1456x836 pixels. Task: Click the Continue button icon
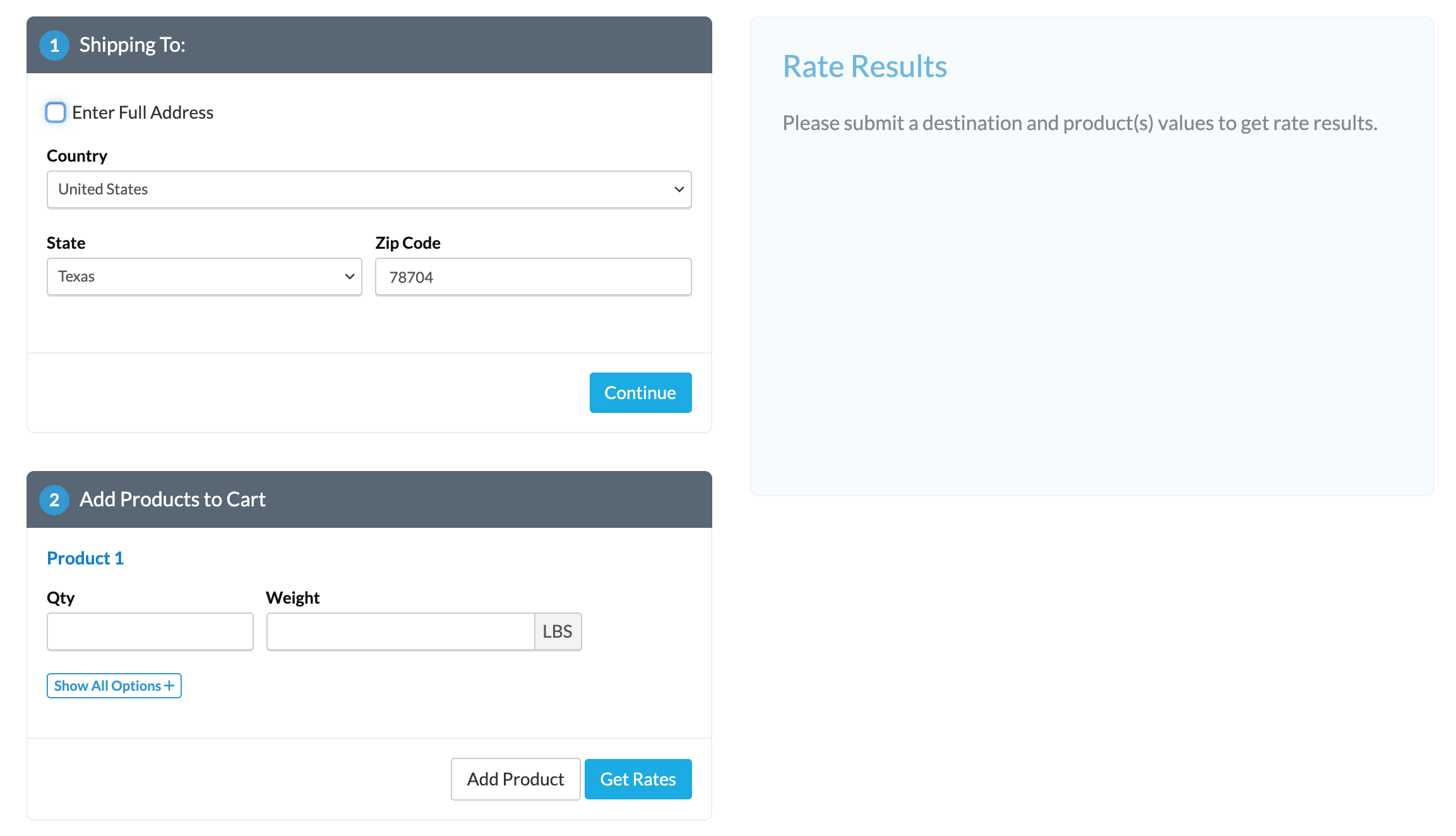click(x=640, y=392)
